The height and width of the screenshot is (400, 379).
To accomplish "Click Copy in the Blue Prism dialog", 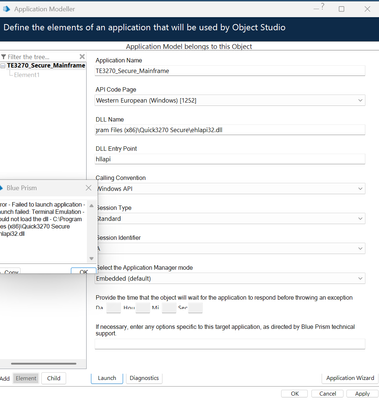I will pos(10,271).
